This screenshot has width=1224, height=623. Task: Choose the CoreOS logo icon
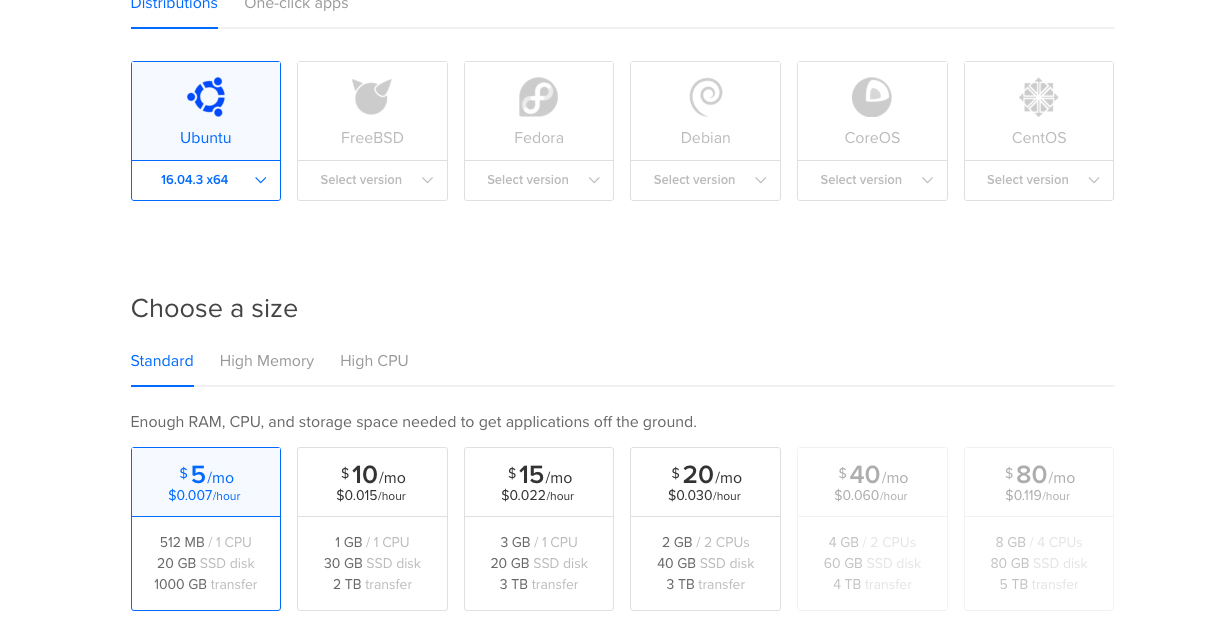(x=872, y=97)
